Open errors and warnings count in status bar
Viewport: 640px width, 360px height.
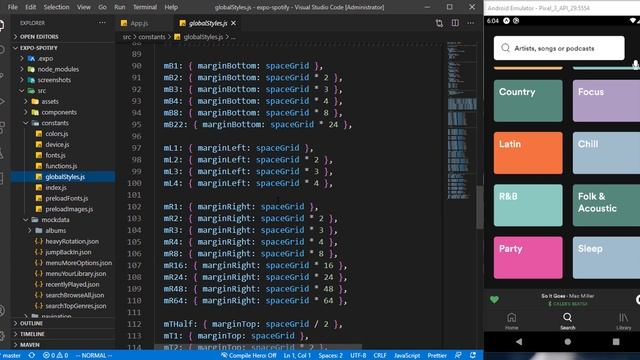(x=56, y=356)
